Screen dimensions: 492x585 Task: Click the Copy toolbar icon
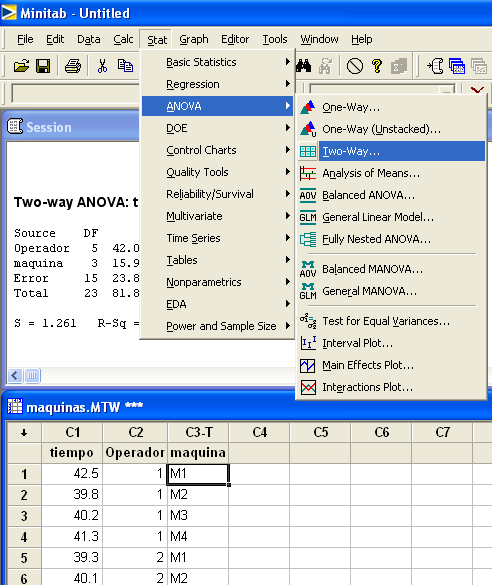tap(125, 66)
